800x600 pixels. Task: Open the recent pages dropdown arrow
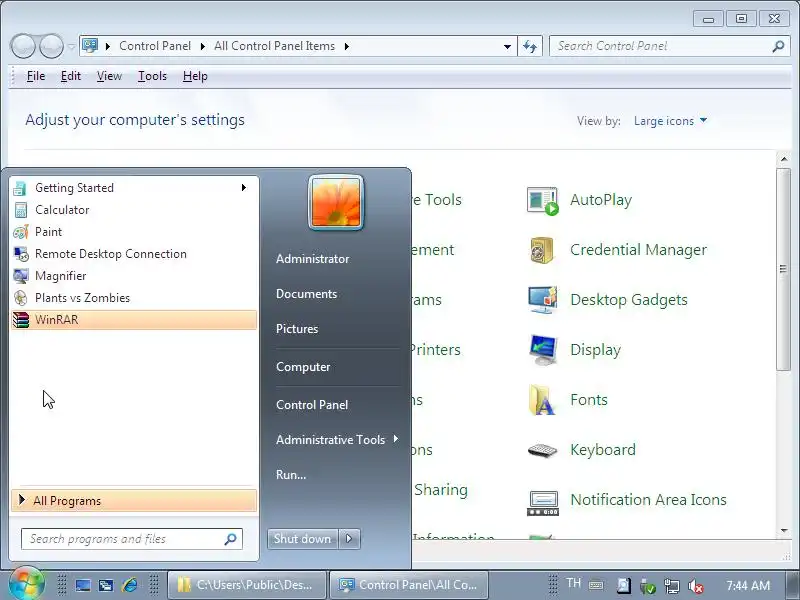pos(71,46)
